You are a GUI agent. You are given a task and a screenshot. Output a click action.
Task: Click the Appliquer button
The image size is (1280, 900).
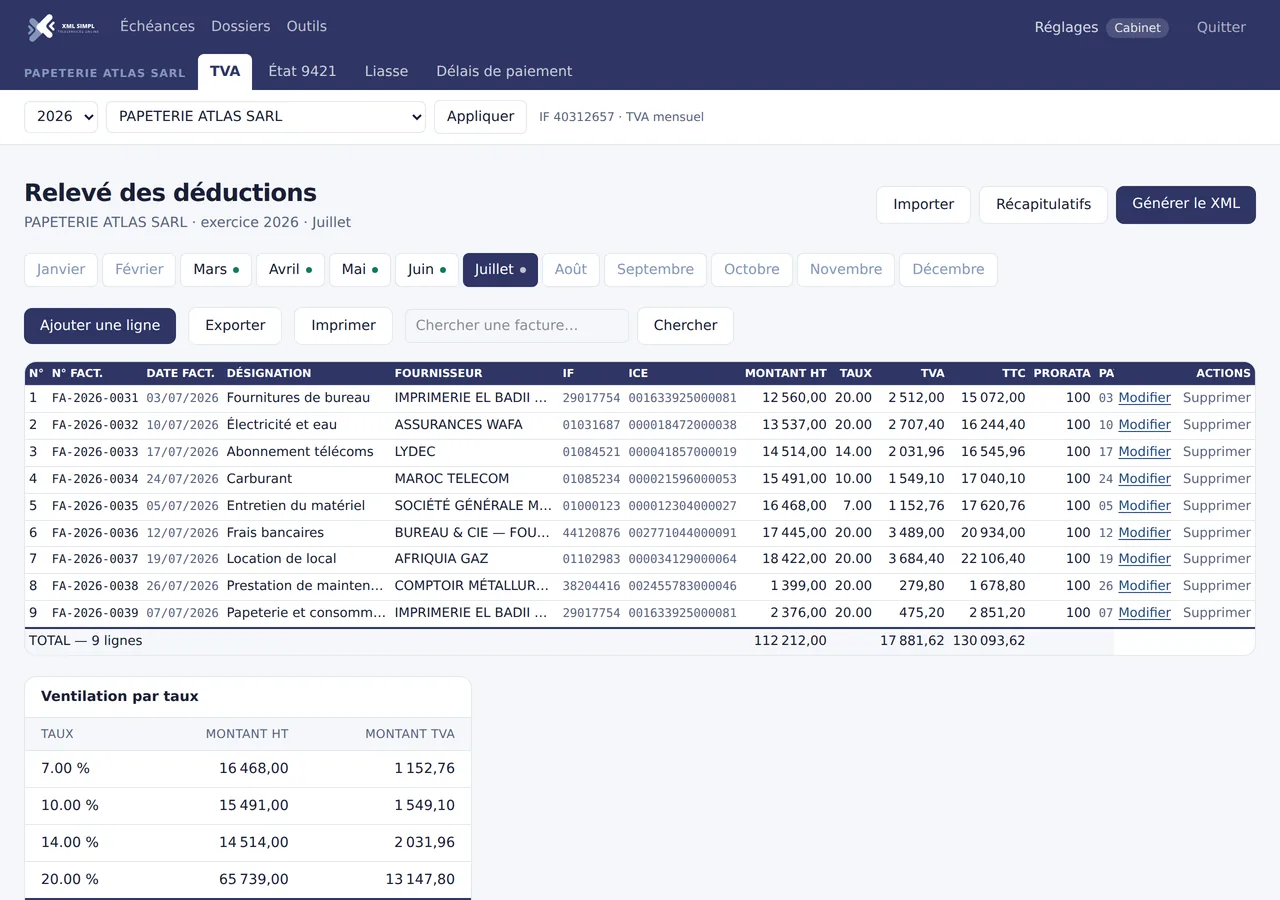tap(480, 117)
